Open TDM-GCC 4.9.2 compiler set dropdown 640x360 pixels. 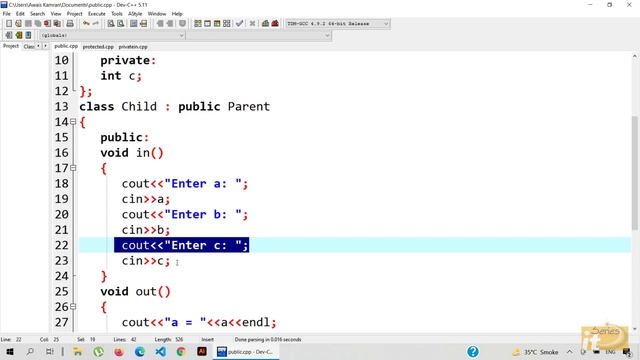(x=337, y=24)
